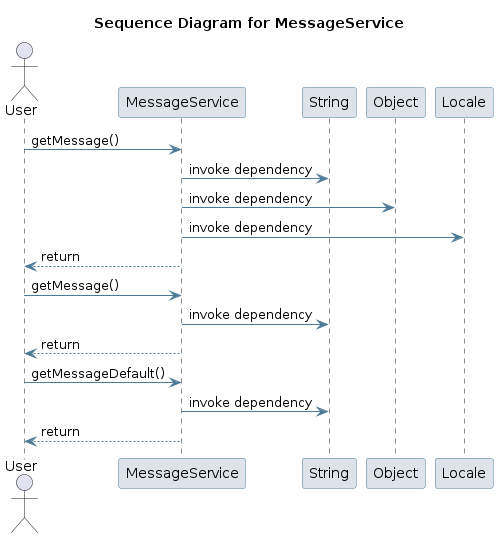Select the bottom Object participant box
The height and width of the screenshot is (538, 498).
click(396, 473)
